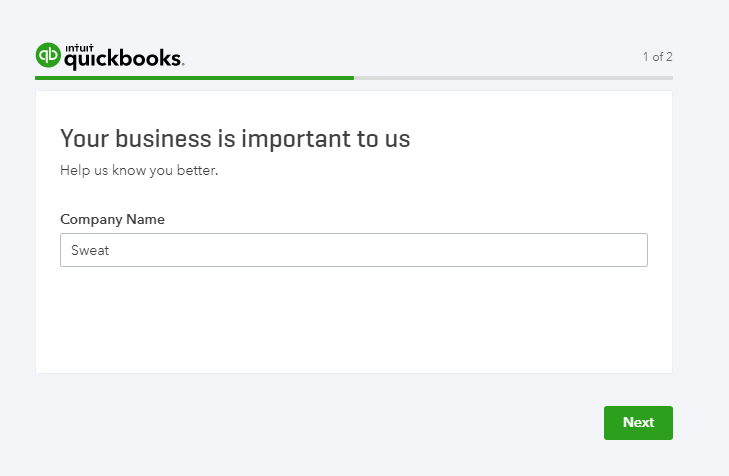
Task: Click the word Name in the field label
Action: pos(146,219)
